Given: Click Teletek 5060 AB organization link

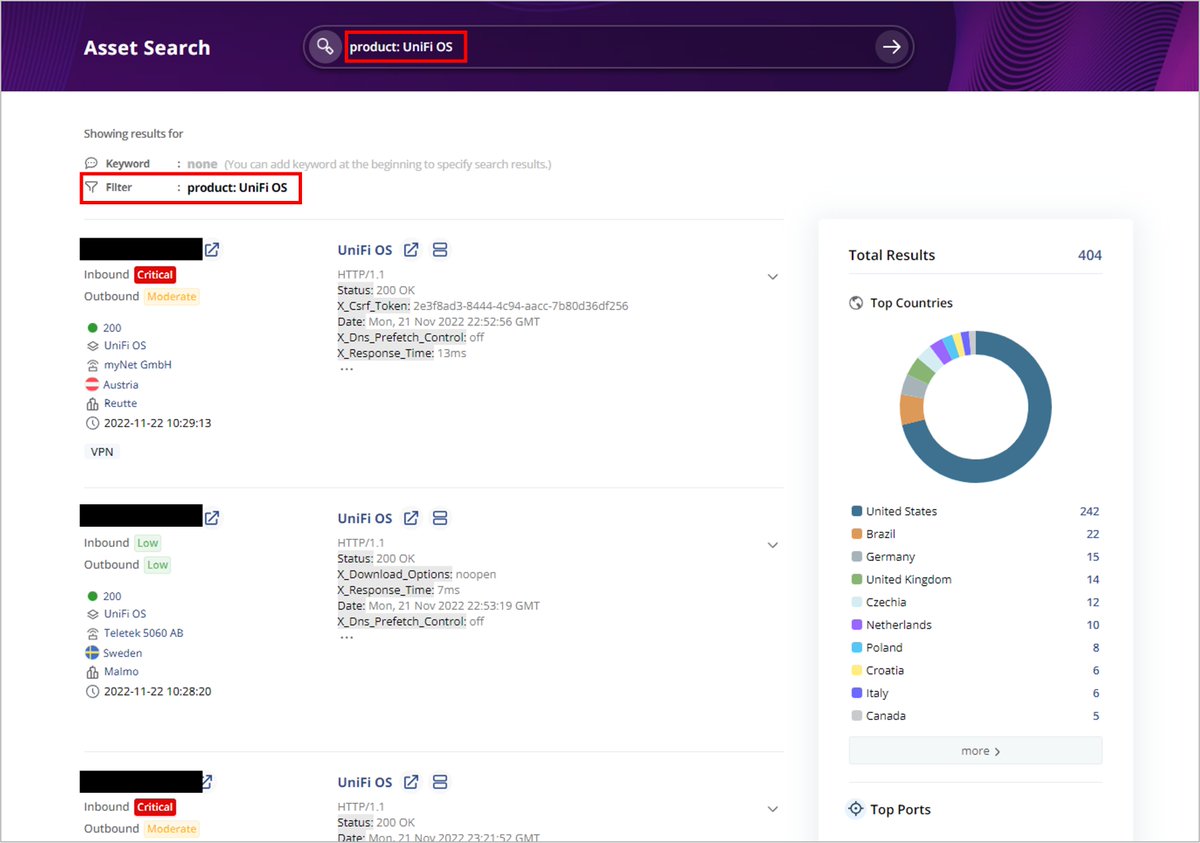Looking at the screenshot, I should (x=144, y=633).
